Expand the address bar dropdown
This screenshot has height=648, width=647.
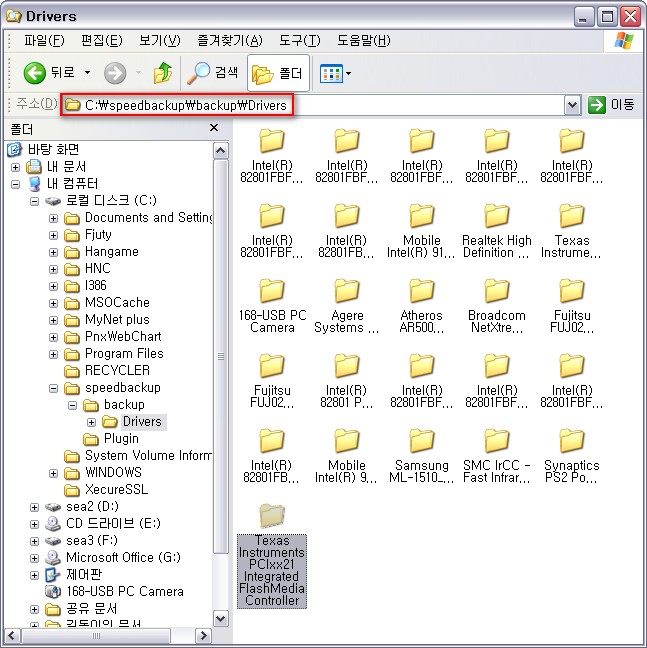pyautogui.click(x=572, y=105)
